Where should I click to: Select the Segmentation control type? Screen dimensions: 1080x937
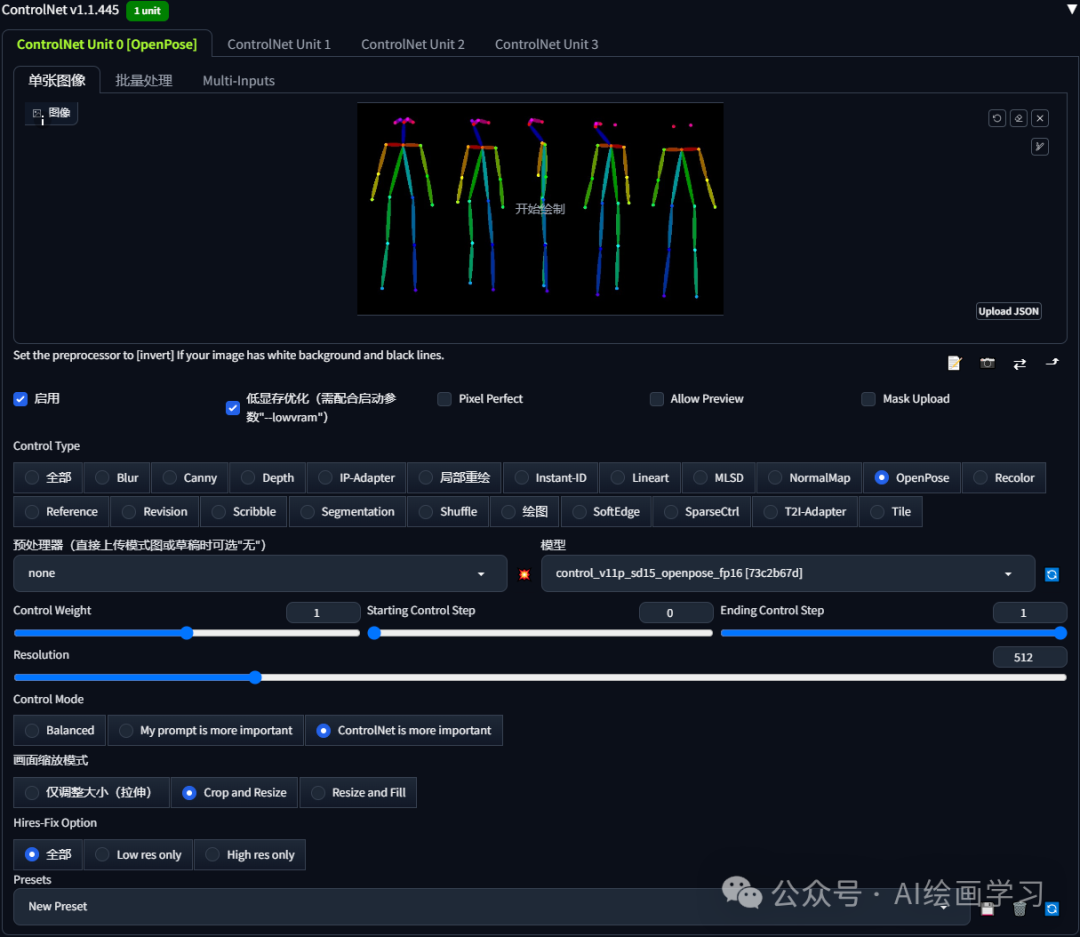347,511
